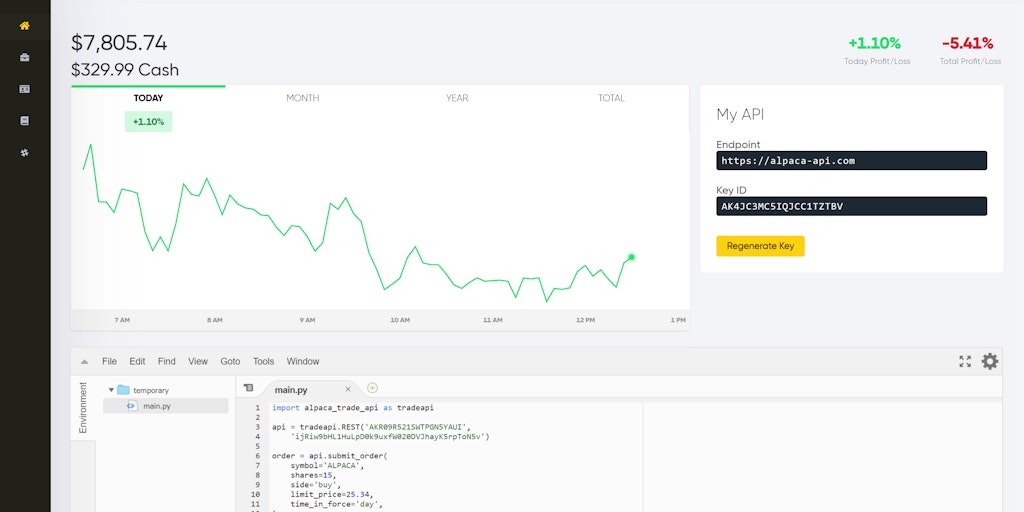Click the 10 AM label on the chart axis
This screenshot has width=1024, height=512.
pyautogui.click(x=400, y=320)
